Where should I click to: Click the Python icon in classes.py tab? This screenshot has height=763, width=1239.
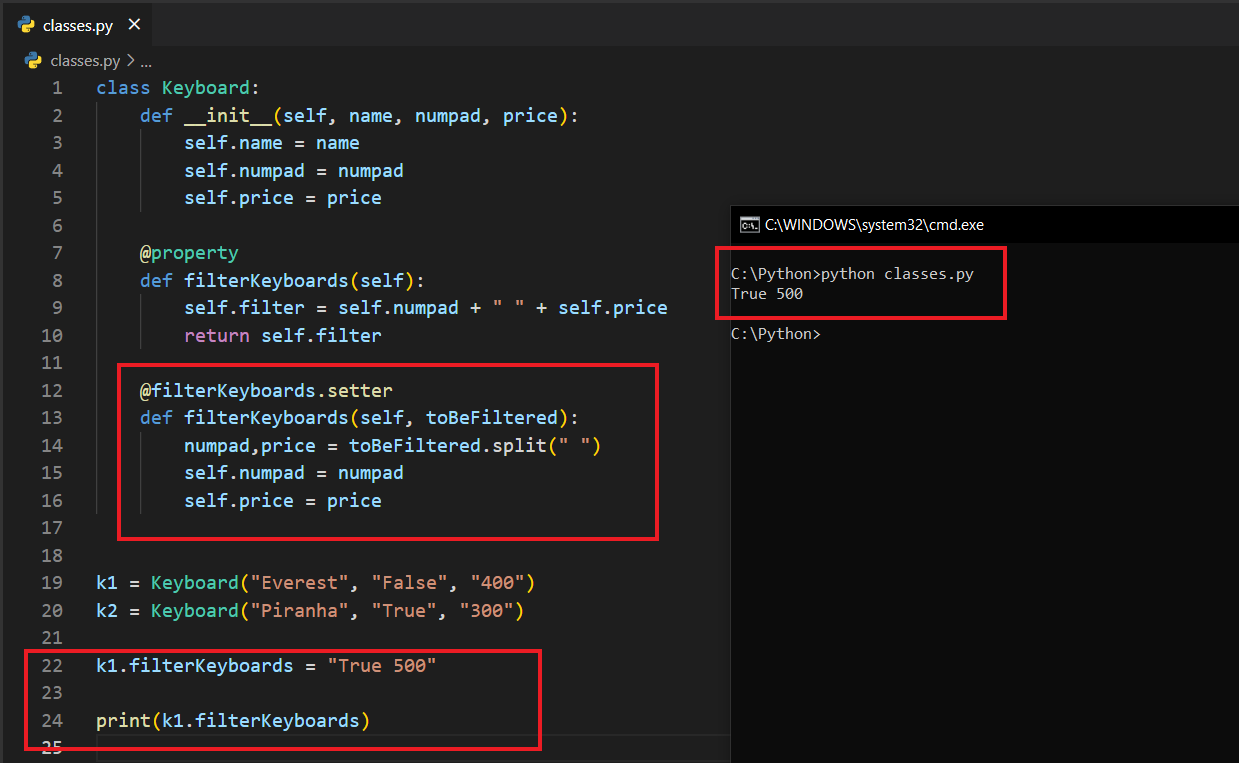[26, 25]
